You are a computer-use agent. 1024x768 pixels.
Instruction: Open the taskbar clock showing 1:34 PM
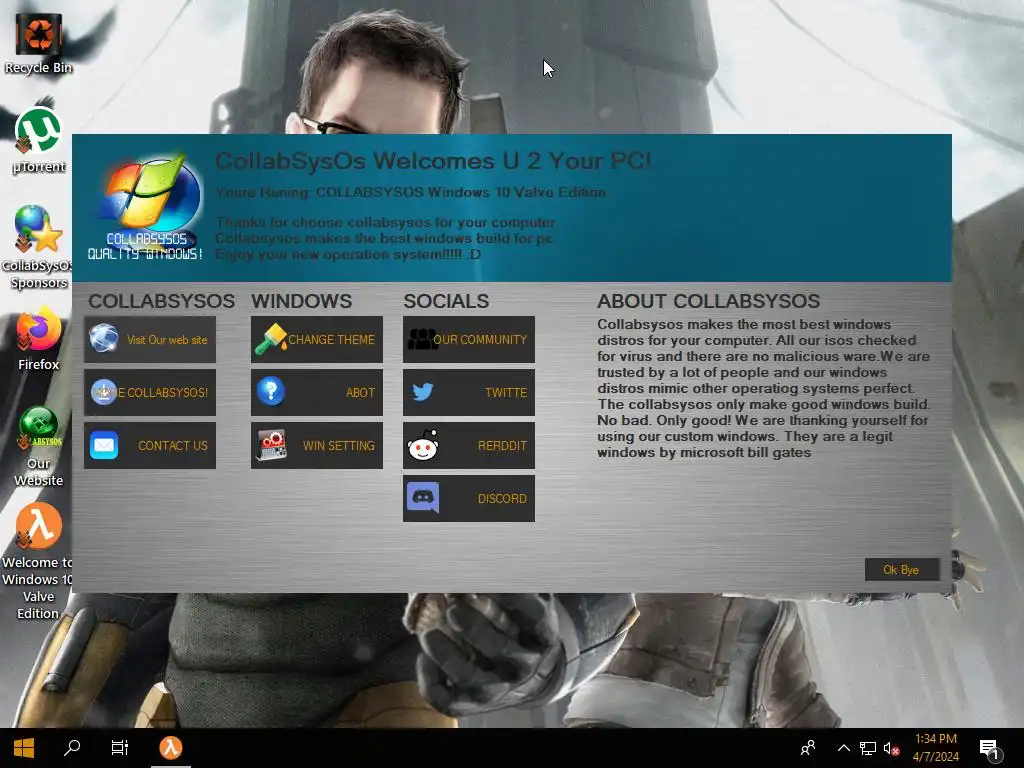point(936,748)
